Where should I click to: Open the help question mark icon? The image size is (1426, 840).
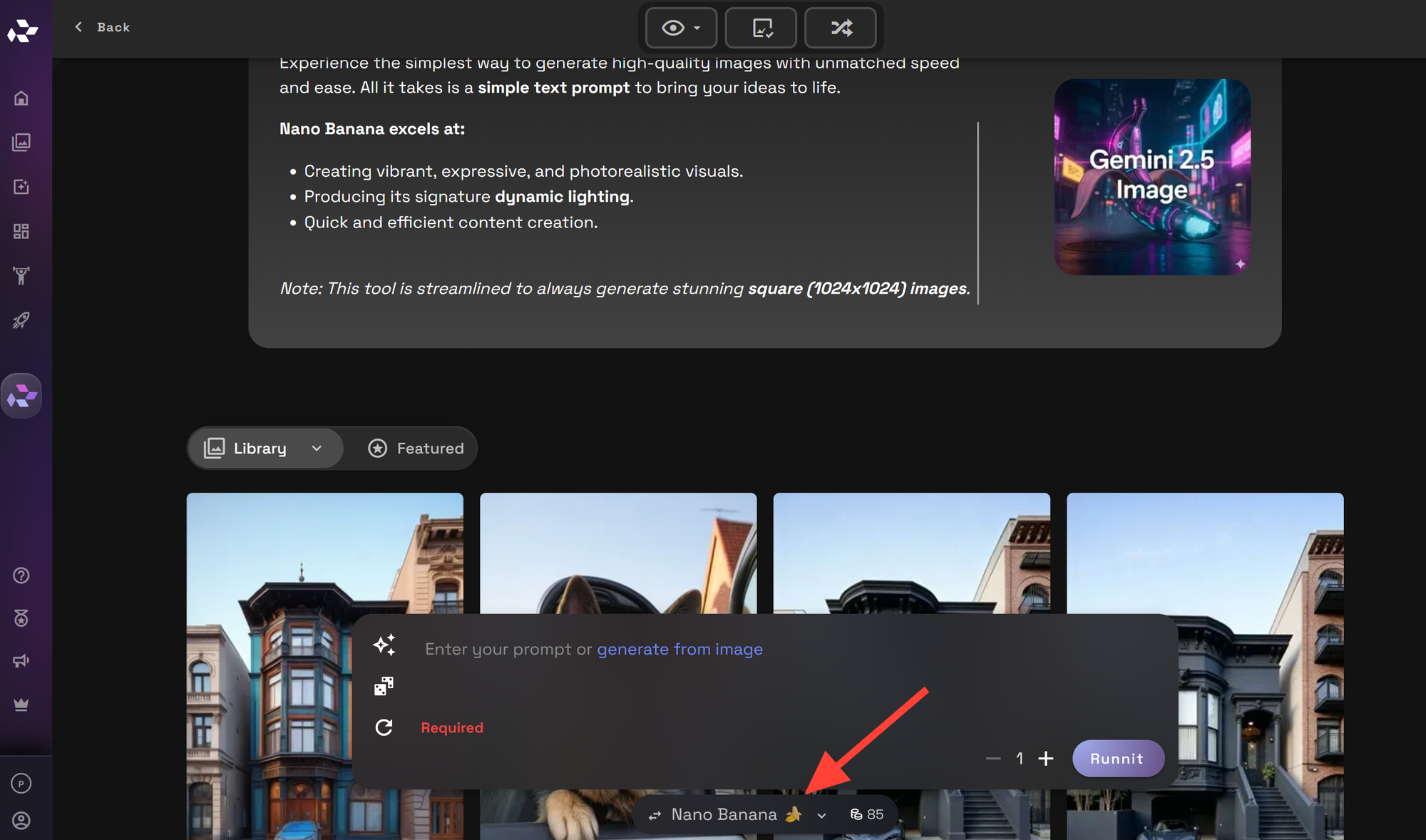click(x=21, y=575)
